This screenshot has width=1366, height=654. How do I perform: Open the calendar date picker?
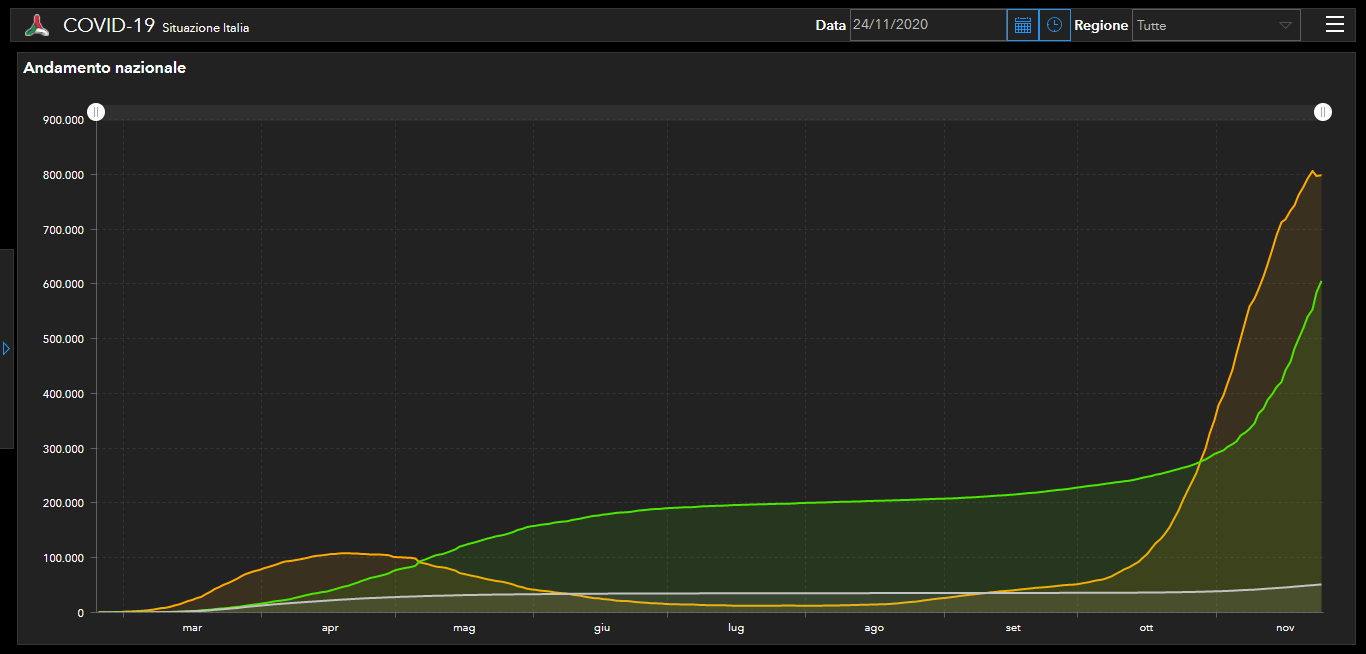point(1022,25)
